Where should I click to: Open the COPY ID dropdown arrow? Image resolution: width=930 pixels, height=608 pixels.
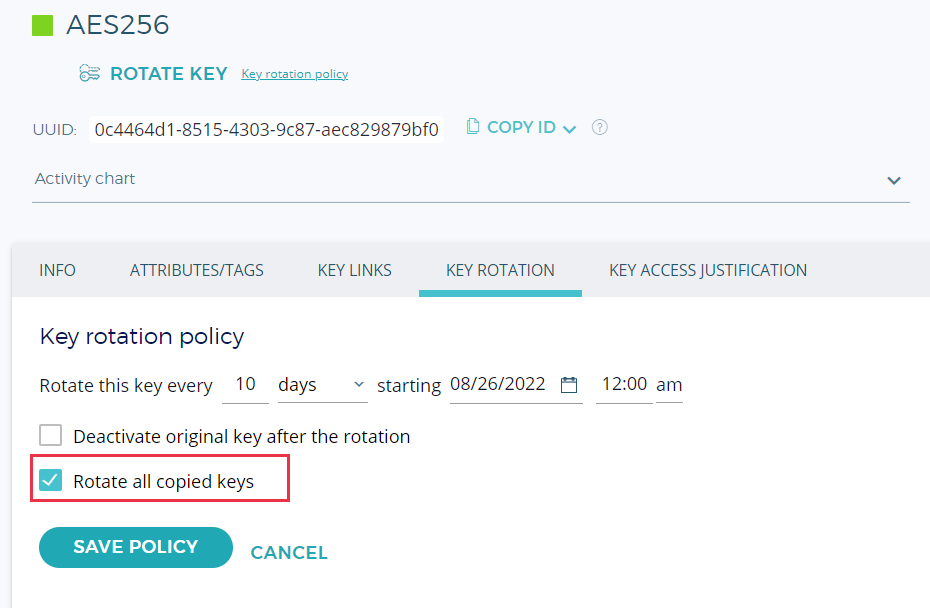[x=570, y=129]
